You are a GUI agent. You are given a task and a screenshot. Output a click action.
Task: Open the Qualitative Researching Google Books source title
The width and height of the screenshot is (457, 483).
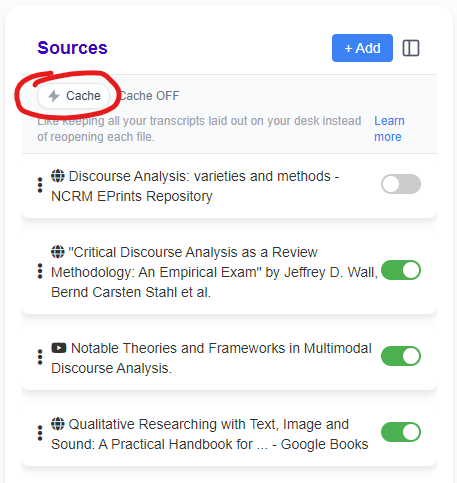[x=210, y=434]
